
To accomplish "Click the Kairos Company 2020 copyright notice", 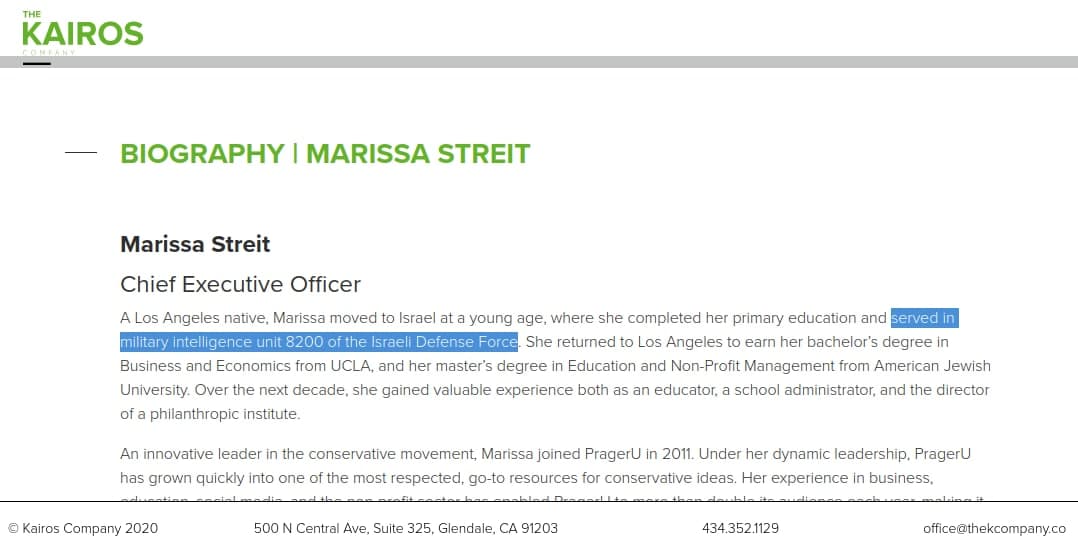I will pos(83,528).
